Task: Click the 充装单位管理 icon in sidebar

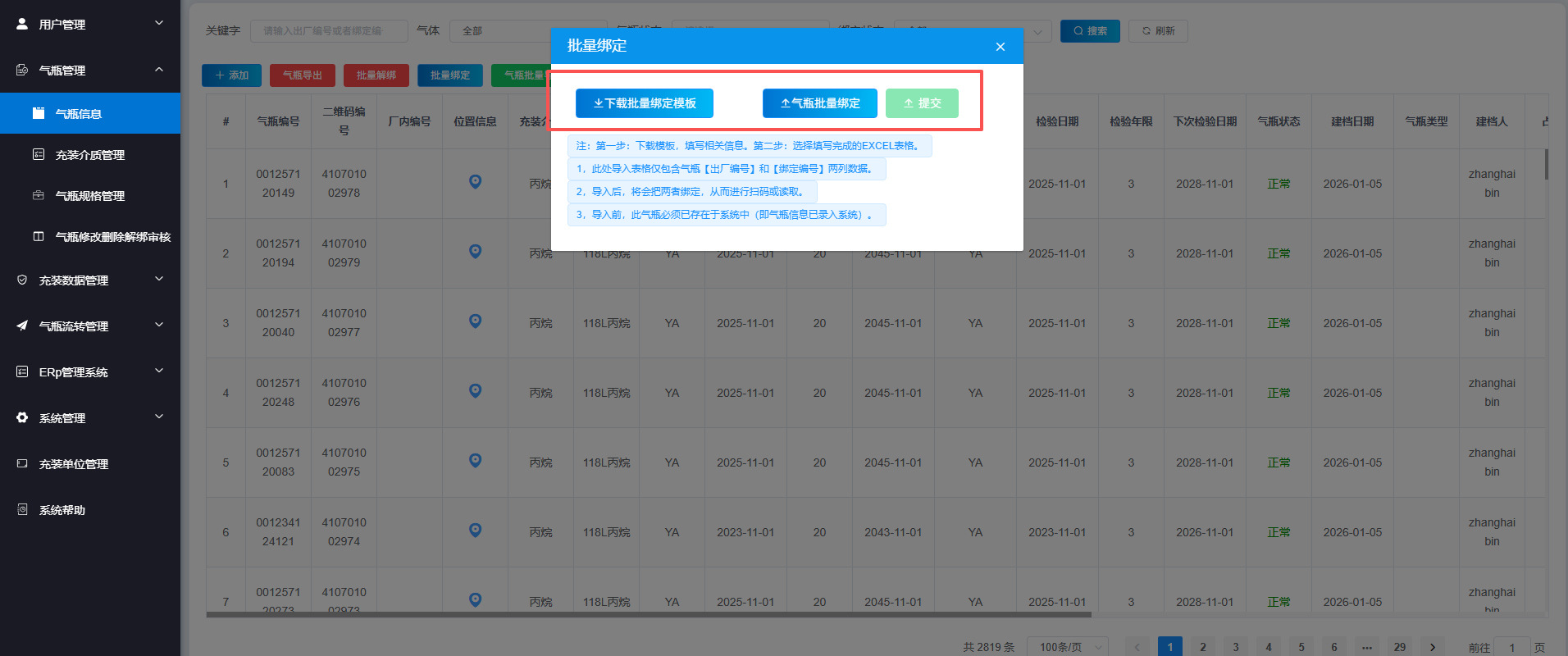Action: pyautogui.click(x=22, y=463)
